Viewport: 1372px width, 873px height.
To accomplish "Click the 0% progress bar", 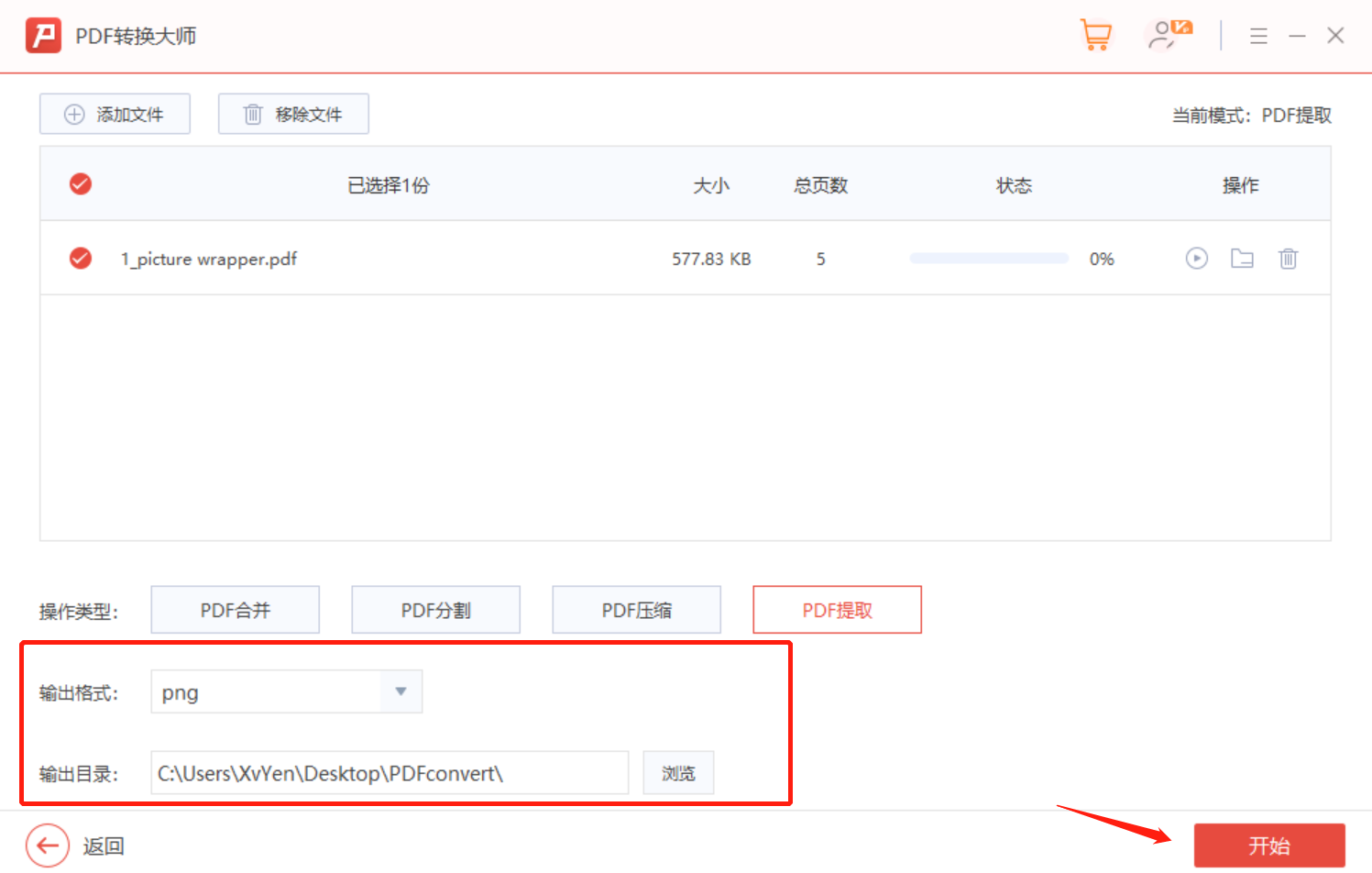I will 989,259.
